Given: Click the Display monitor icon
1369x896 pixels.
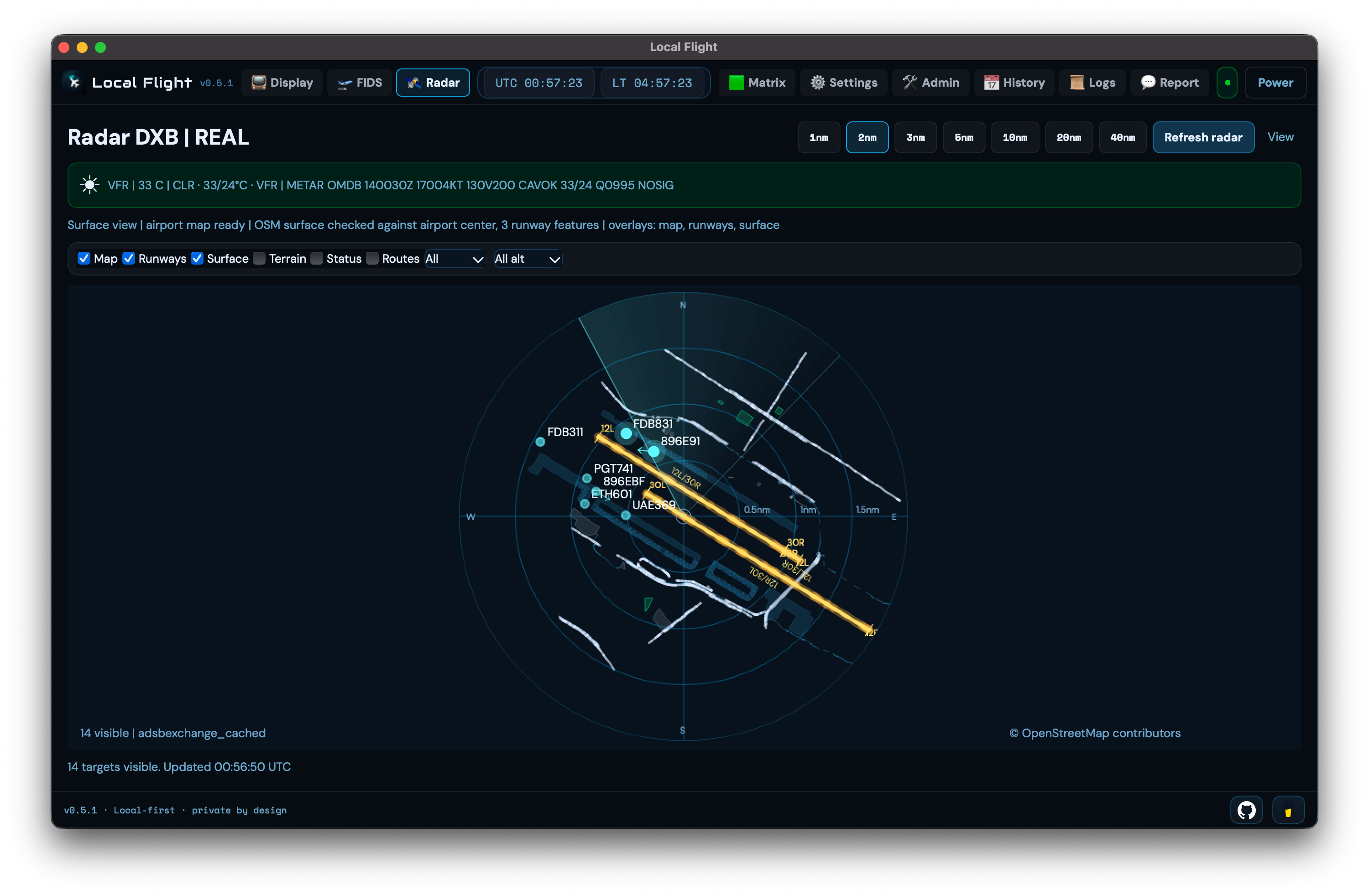Looking at the screenshot, I should coord(259,83).
